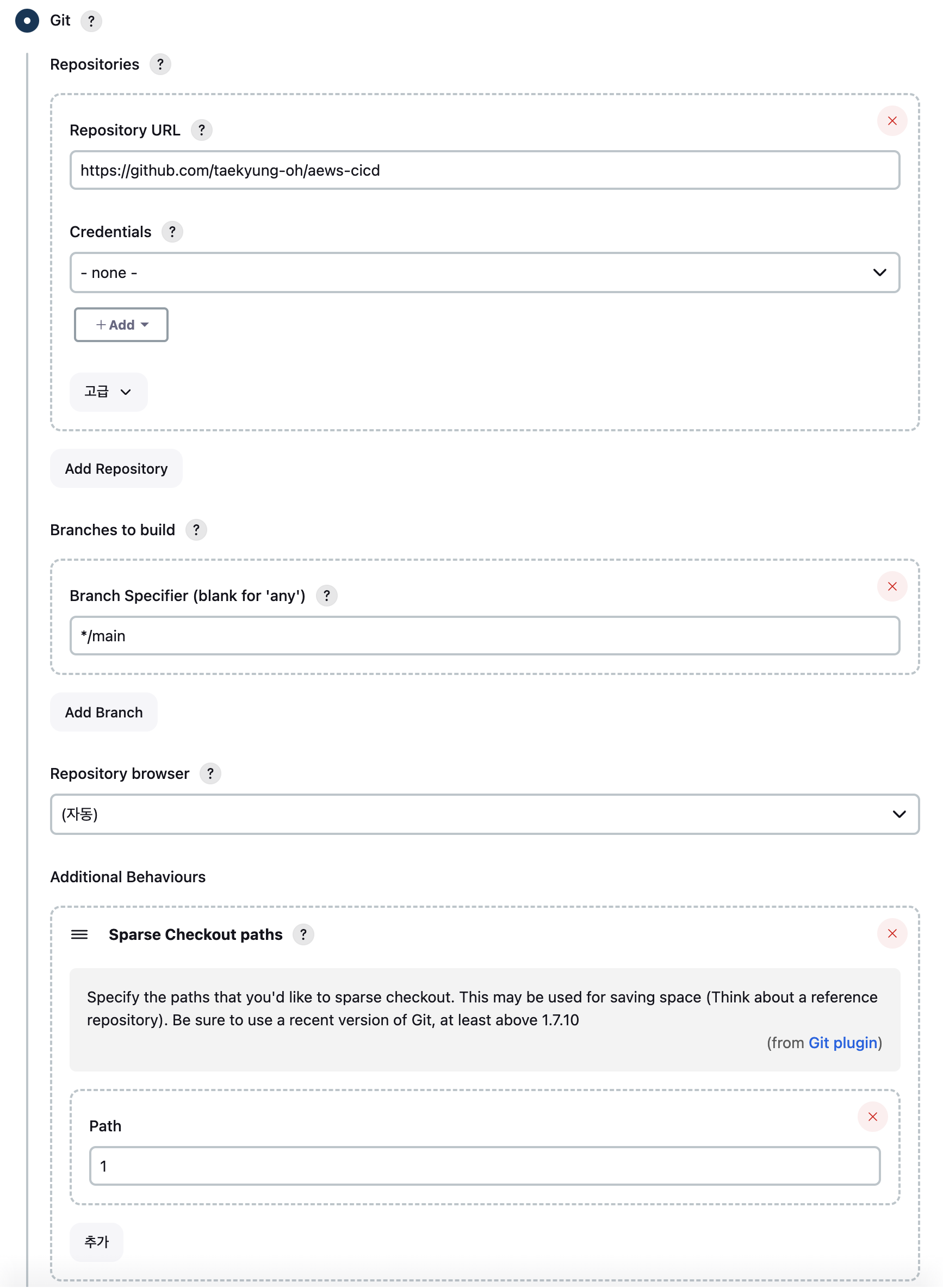Click the Add Branch button
This screenshot has height=1288, width=943.
(104, 712)
